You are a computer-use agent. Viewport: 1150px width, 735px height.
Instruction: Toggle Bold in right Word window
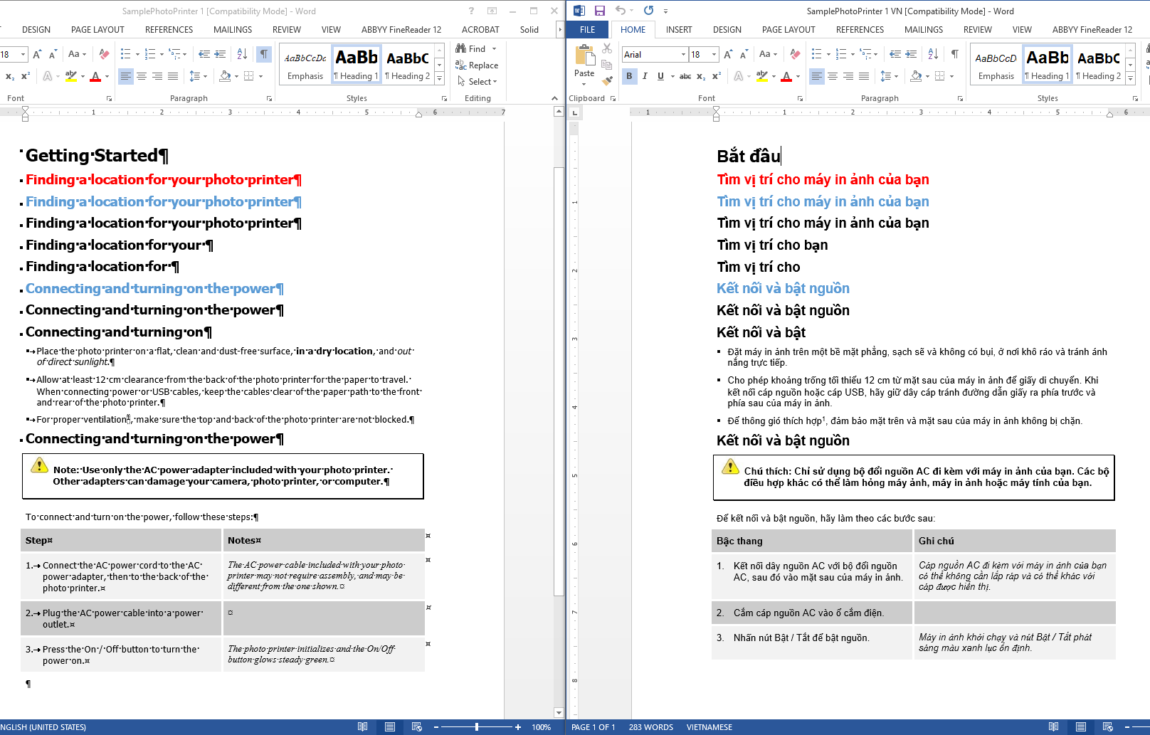point(629,76)
